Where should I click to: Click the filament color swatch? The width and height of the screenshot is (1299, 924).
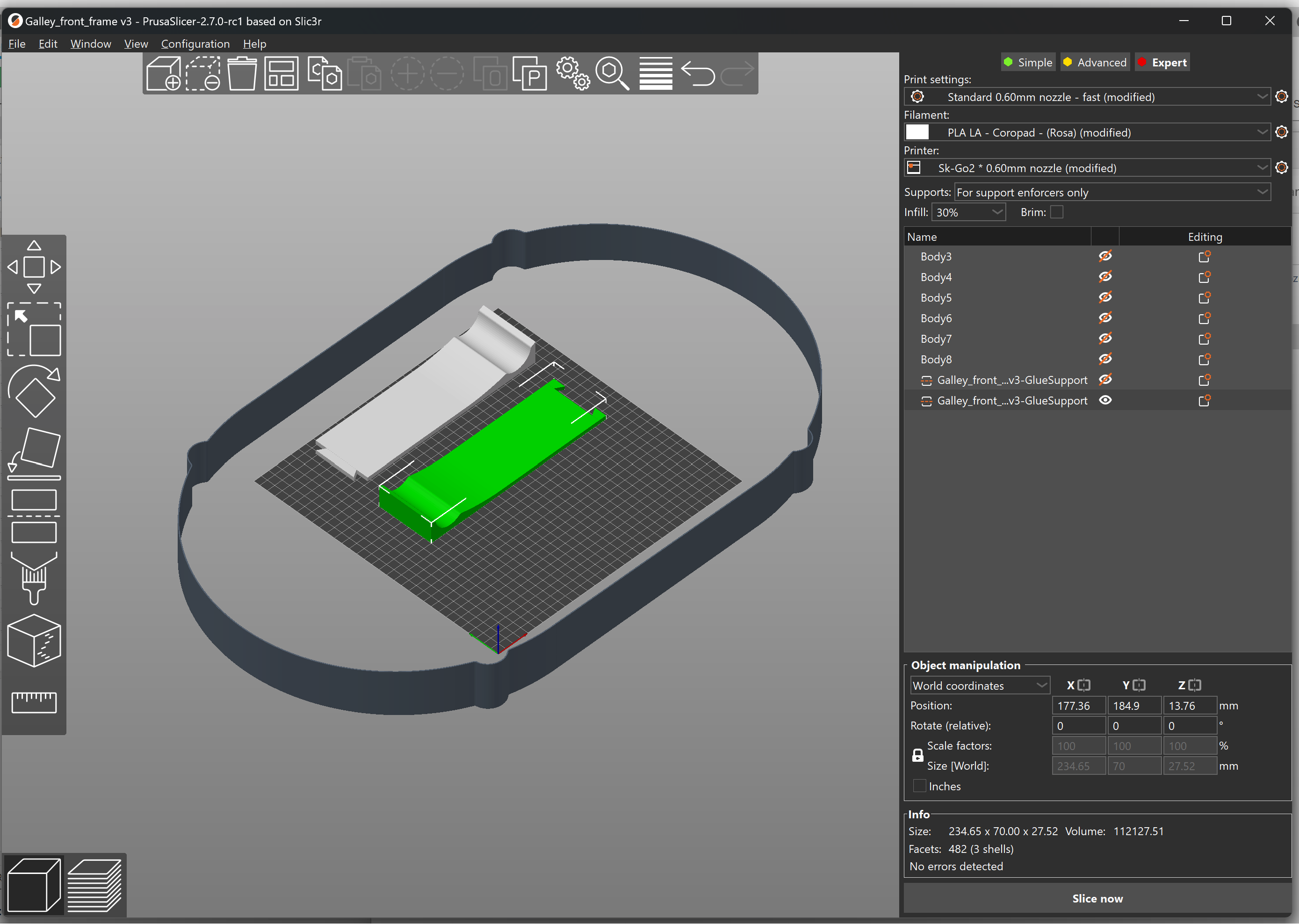coord(917,132)
